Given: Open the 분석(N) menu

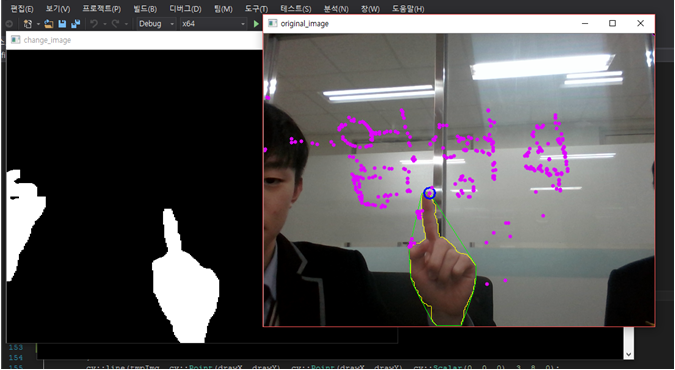Looking at the screenshot, I should (336, 9).
